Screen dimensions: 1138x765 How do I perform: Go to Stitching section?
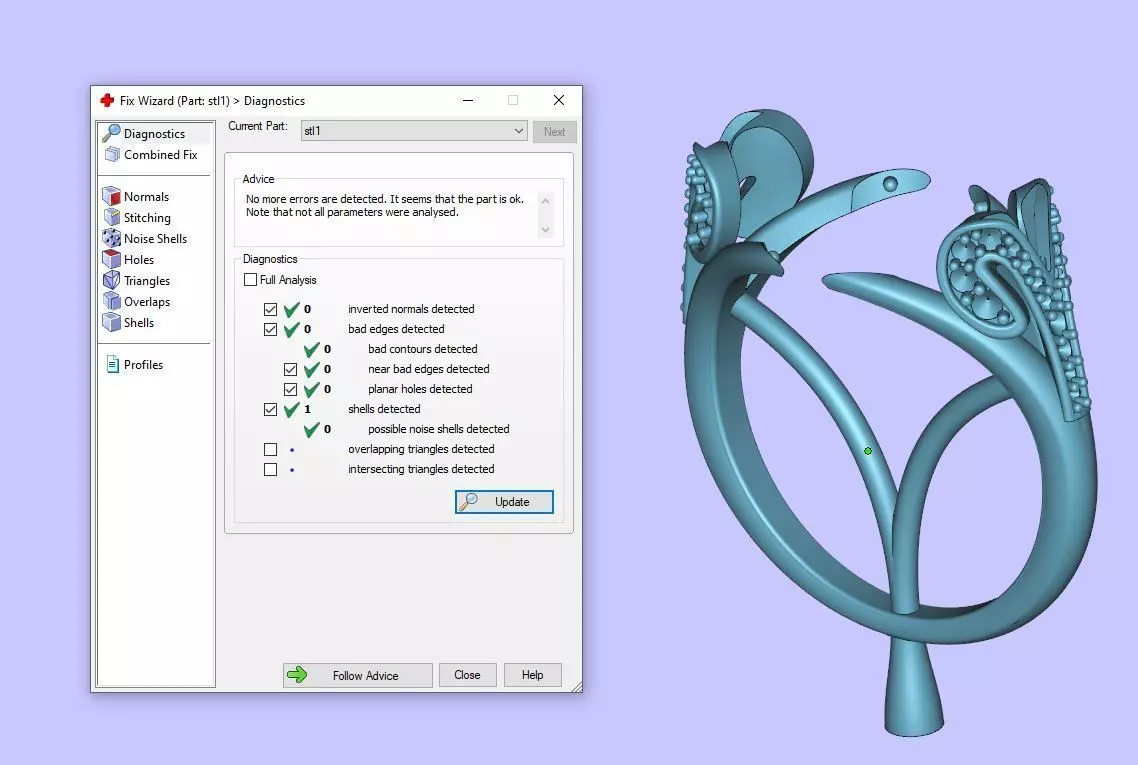click(x=147, y=218)
